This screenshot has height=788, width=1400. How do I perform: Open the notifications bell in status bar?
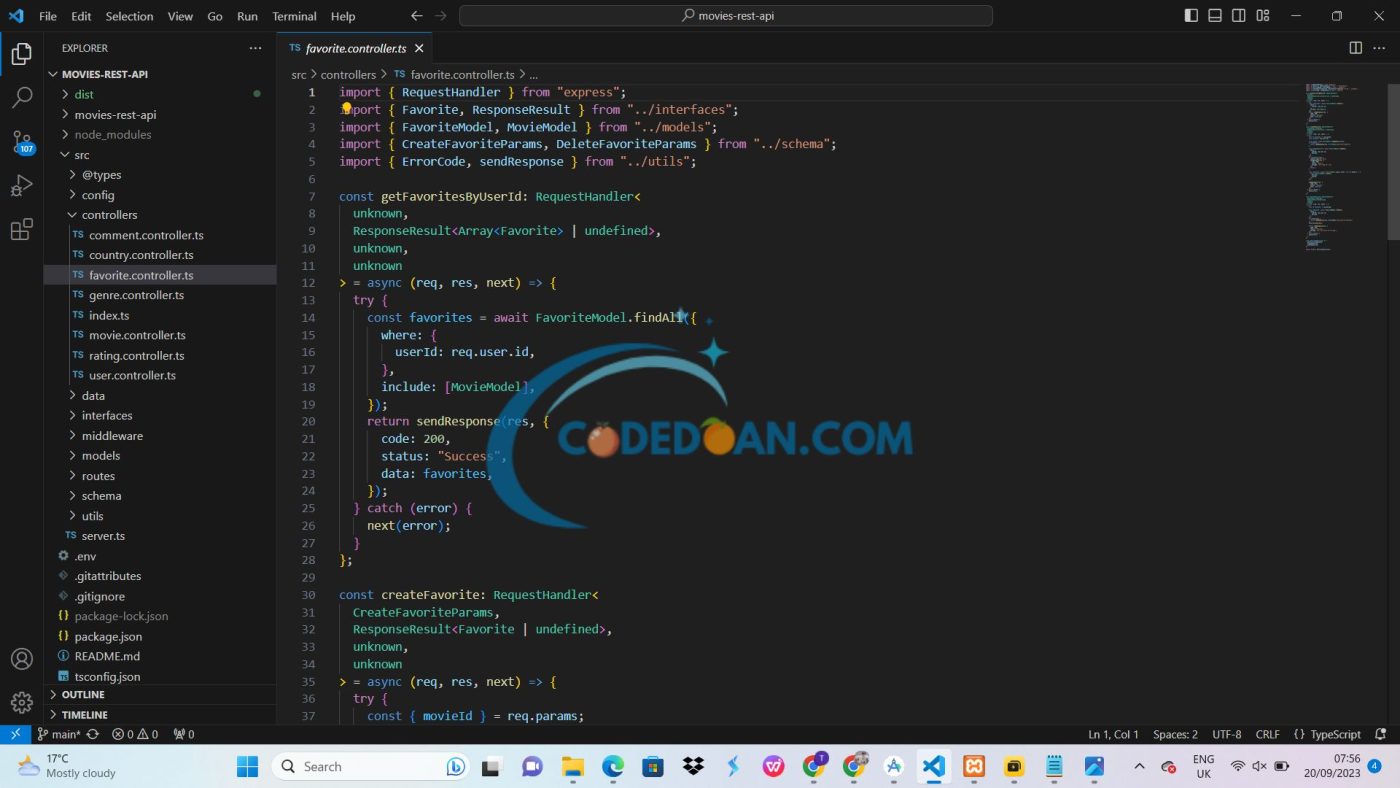(1382, 734)
